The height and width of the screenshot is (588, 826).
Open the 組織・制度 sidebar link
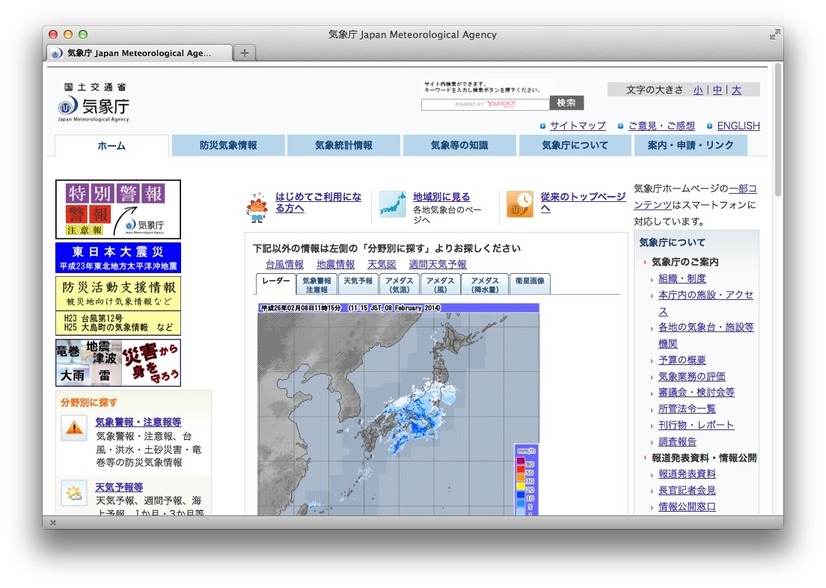point(682,279)
